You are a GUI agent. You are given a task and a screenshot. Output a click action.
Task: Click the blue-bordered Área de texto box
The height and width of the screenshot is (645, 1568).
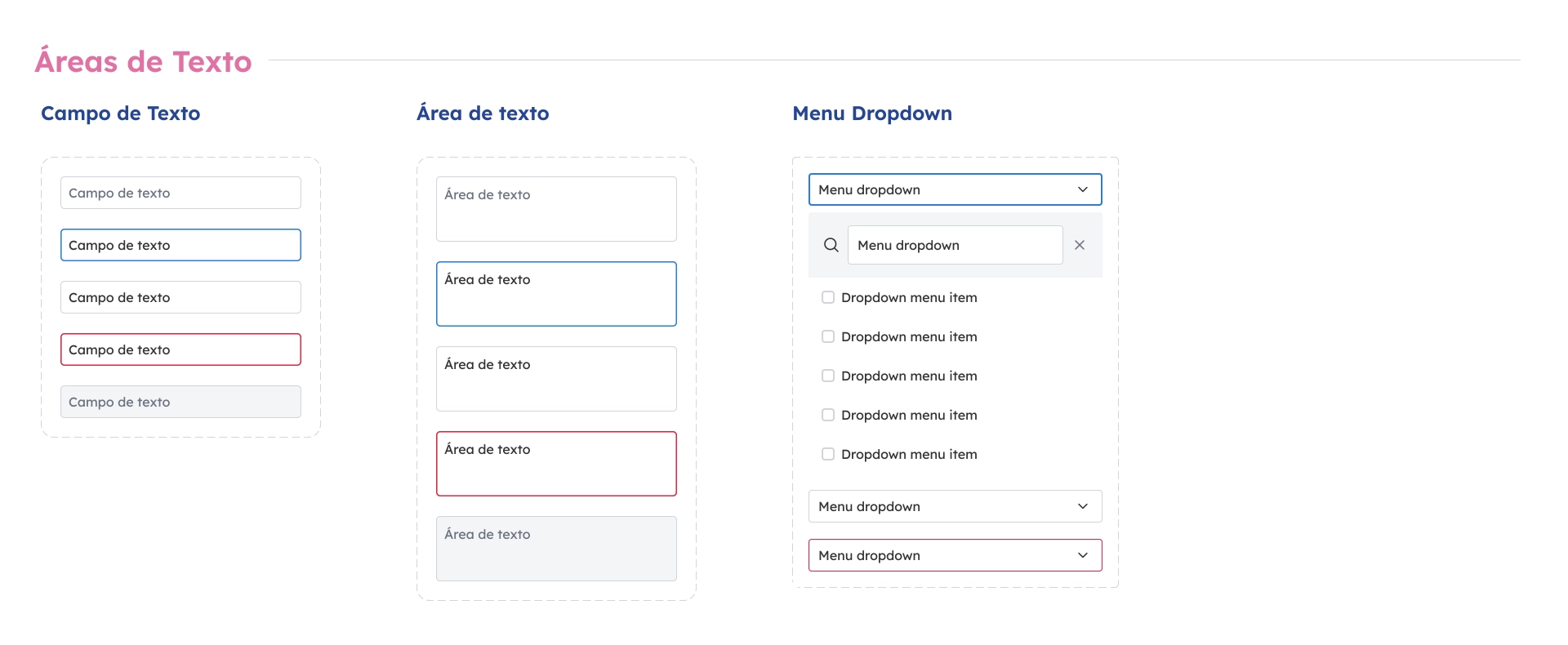(556, 294)
